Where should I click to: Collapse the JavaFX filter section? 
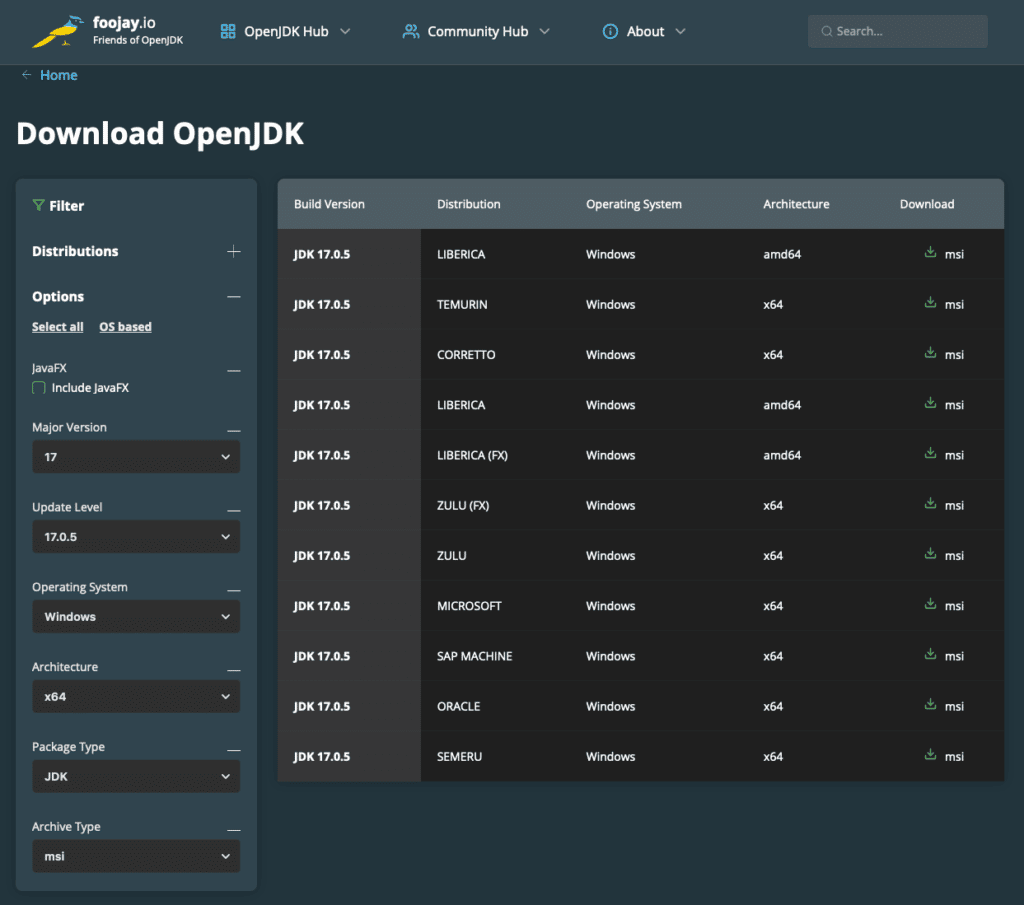point(234,370)
